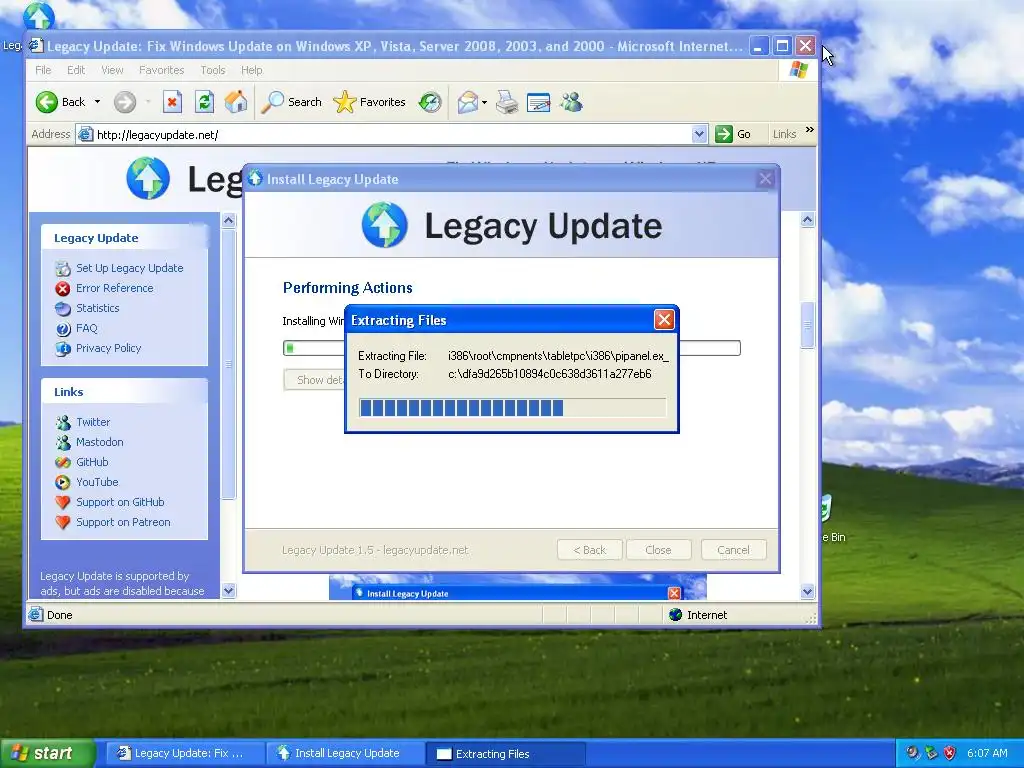The image size is (1024, 768).
Task: Click the heart icon beside Support on Patreon
Action: pos(63,522)
